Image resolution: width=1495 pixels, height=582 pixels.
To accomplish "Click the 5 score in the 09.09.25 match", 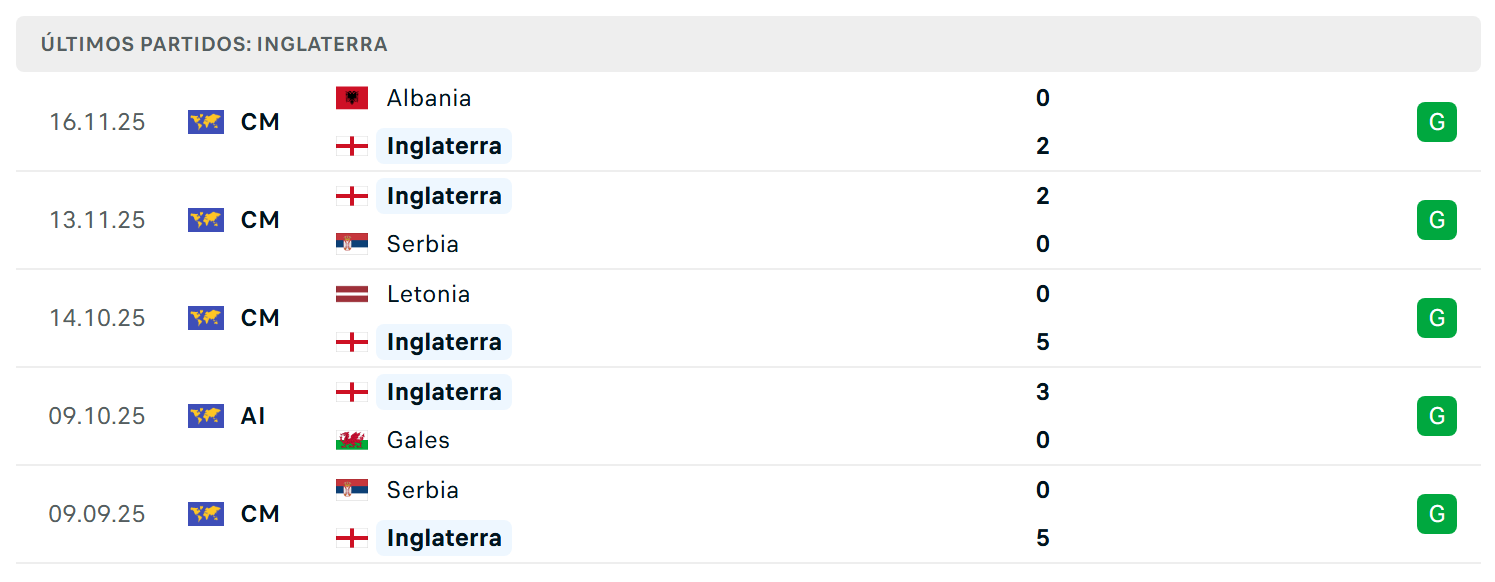I will point(1043,538).
